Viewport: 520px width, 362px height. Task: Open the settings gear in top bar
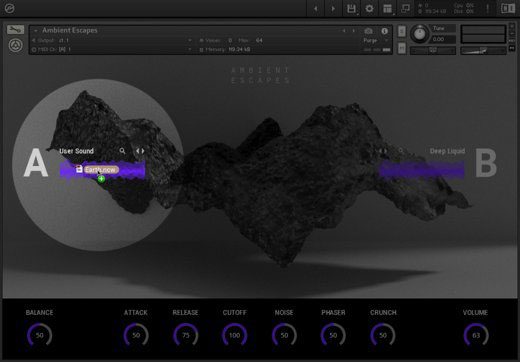(x=369, y=9)
